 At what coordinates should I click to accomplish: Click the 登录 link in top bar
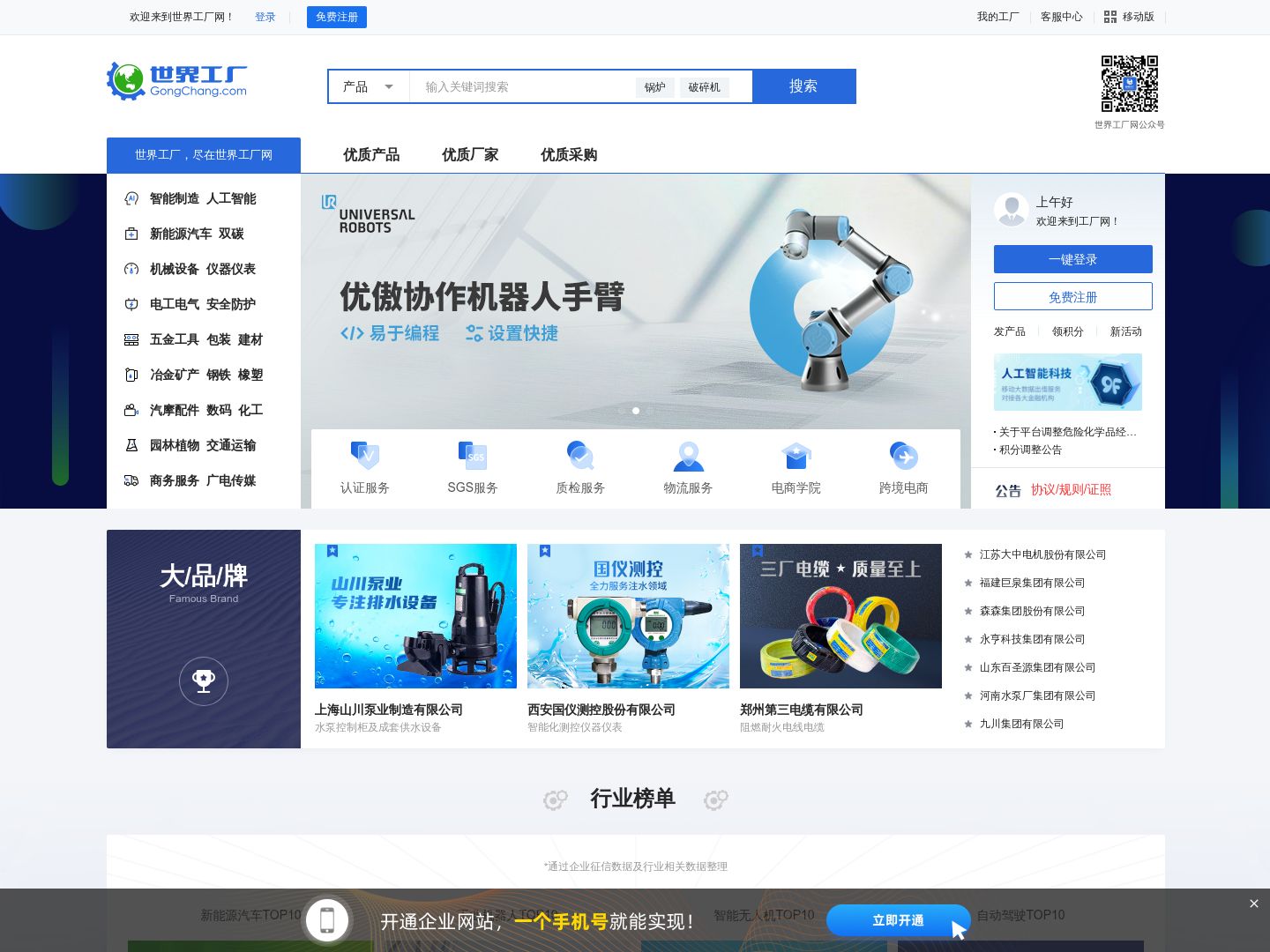click(265, 17)
